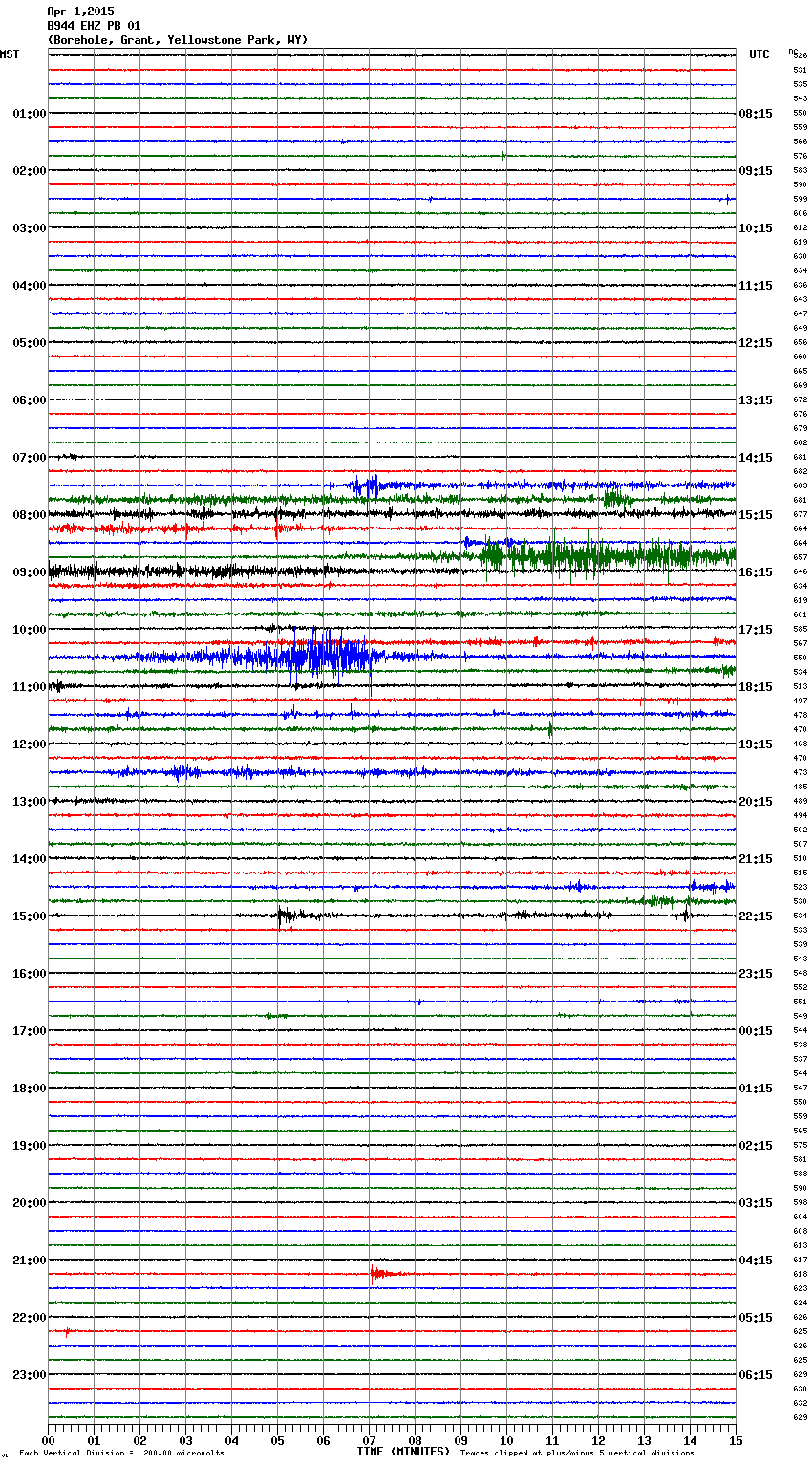
Task: Click the 17:15 UTC time label
Action: point(756,630)
